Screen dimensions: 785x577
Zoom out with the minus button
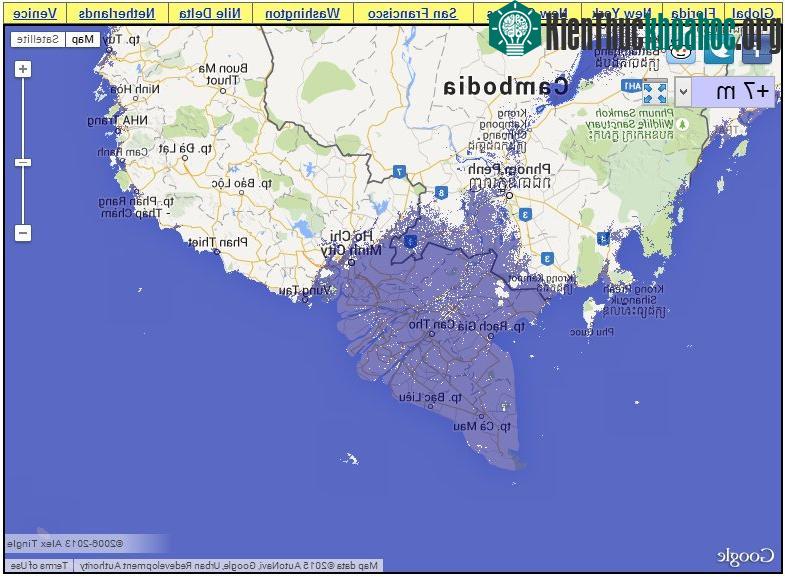[23, 233]
